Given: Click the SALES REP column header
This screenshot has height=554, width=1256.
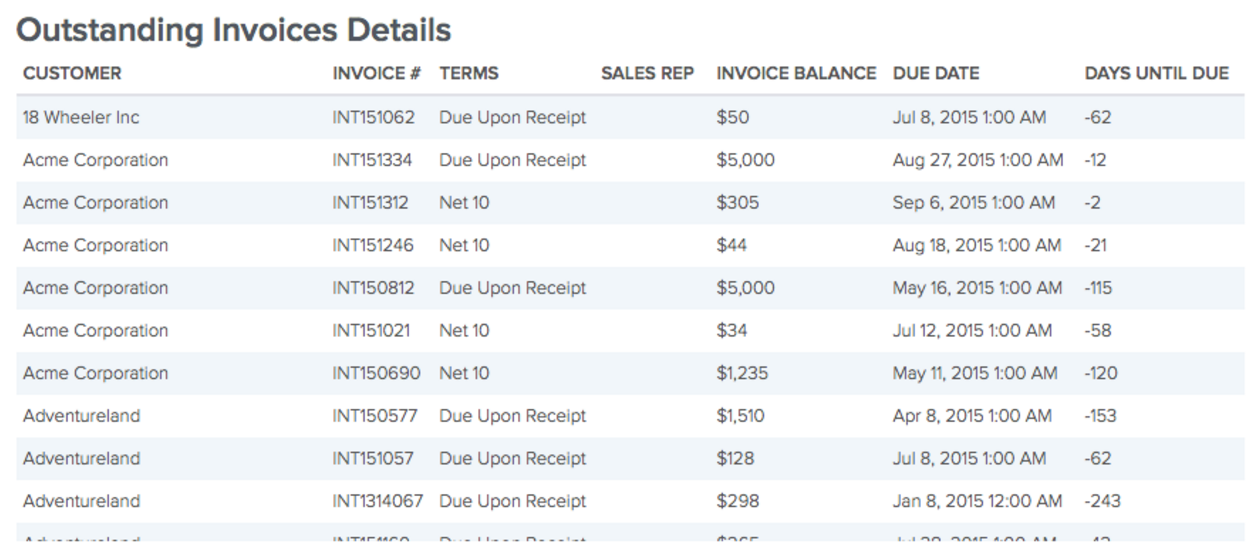Looking at the screenshot, I should (647, 73).
